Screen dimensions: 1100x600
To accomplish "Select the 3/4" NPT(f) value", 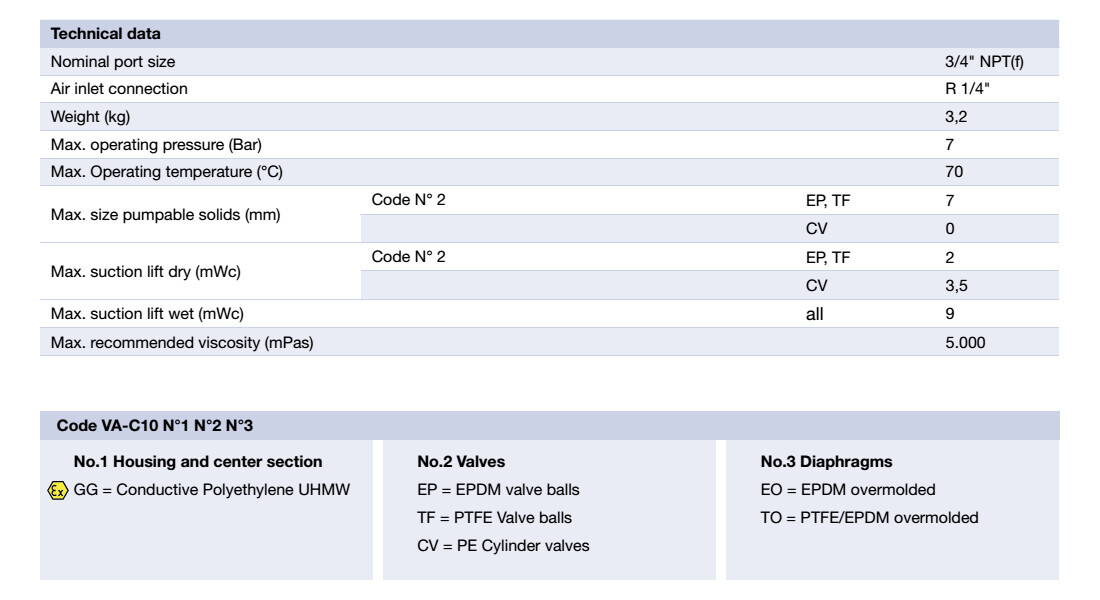I will (x=984, y=62).
